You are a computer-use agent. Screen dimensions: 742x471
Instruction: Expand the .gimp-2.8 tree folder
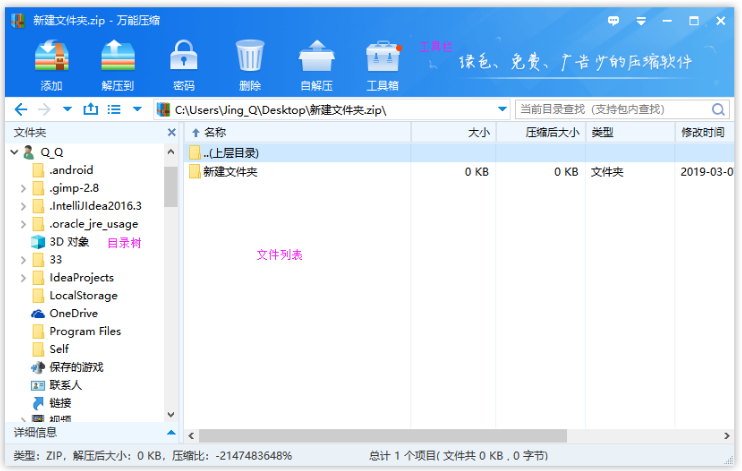click(23, 188)
